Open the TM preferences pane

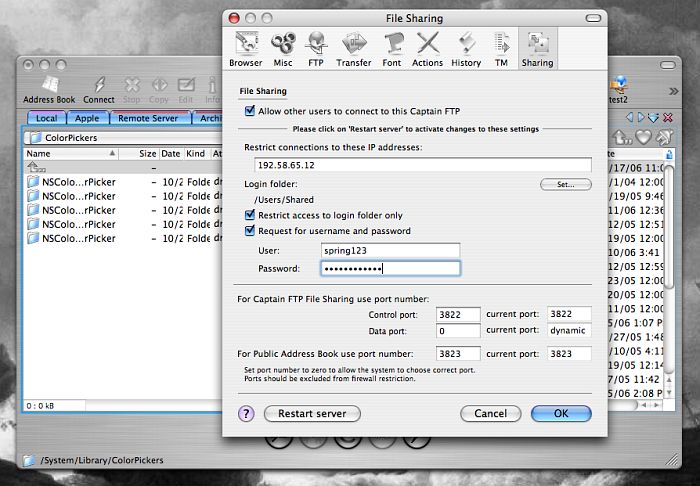point(501,49)
